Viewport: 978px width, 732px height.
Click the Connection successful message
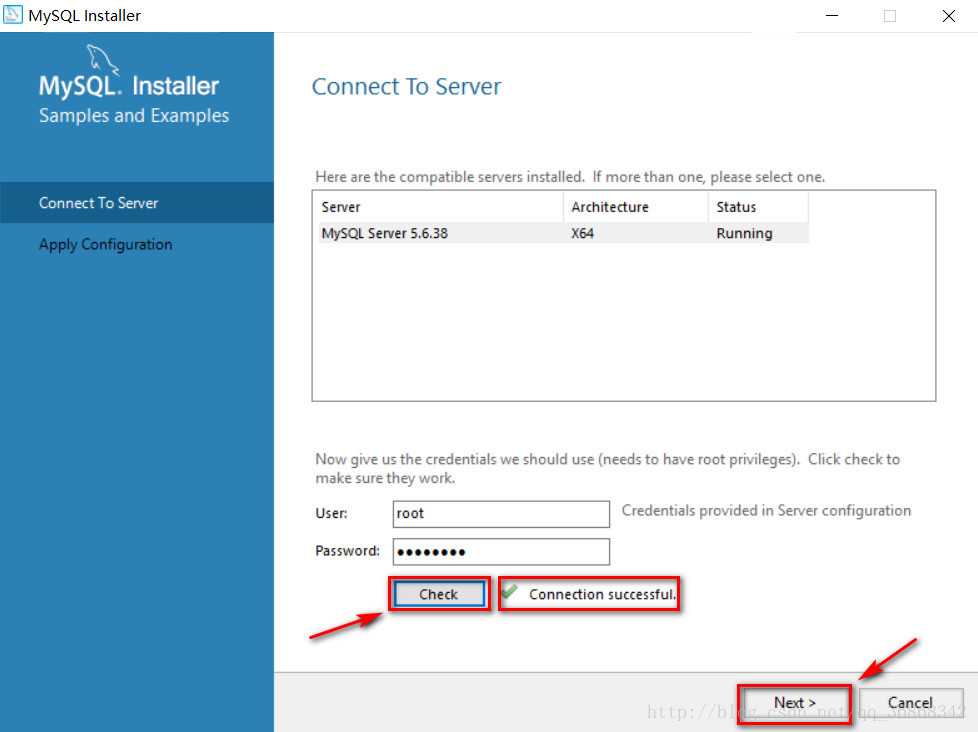(602, 595)
